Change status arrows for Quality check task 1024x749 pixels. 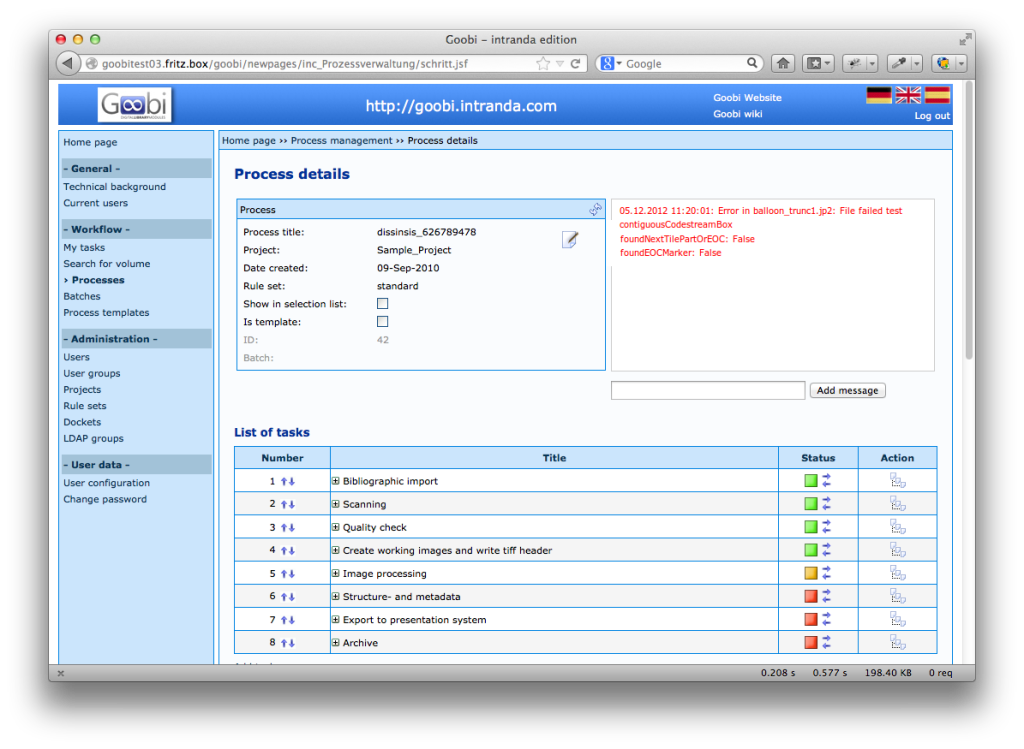click(827, 526)
